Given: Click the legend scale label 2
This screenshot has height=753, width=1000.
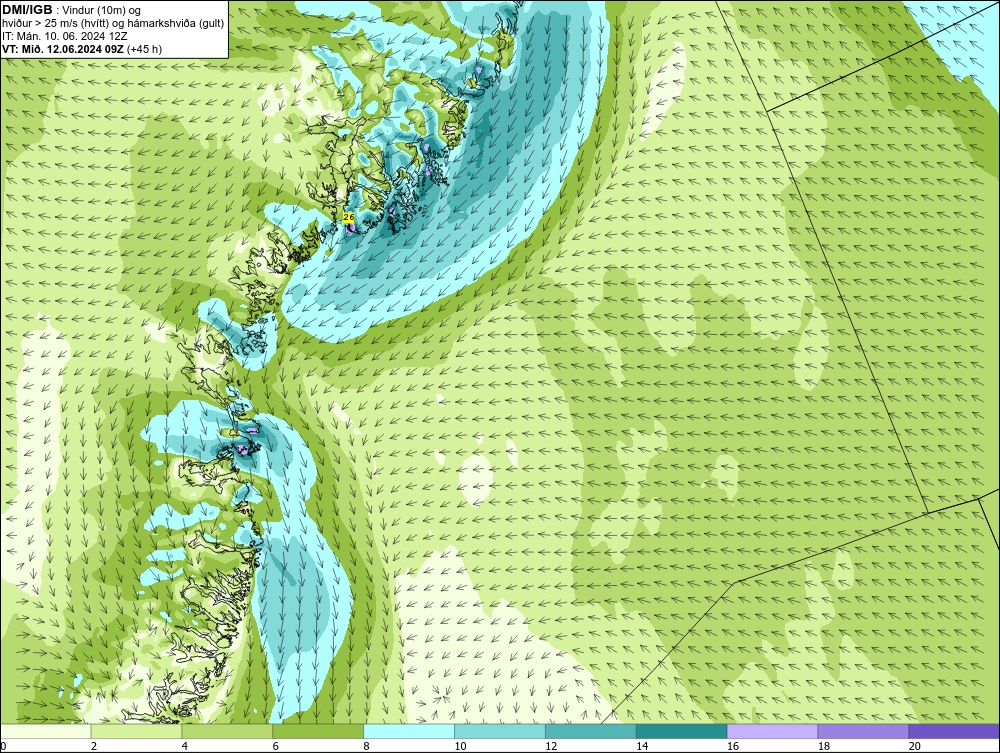Looking at the screenshot, I should click(94, 746).
